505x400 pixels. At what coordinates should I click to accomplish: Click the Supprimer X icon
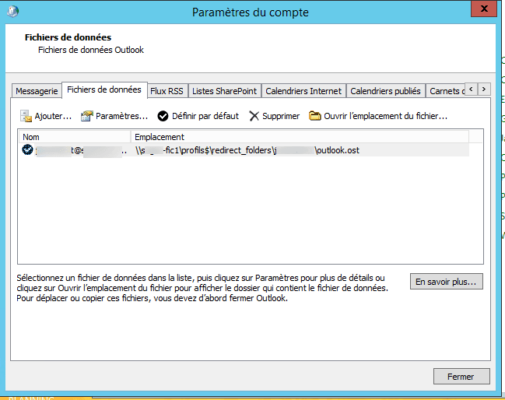(x=254, y=116)
